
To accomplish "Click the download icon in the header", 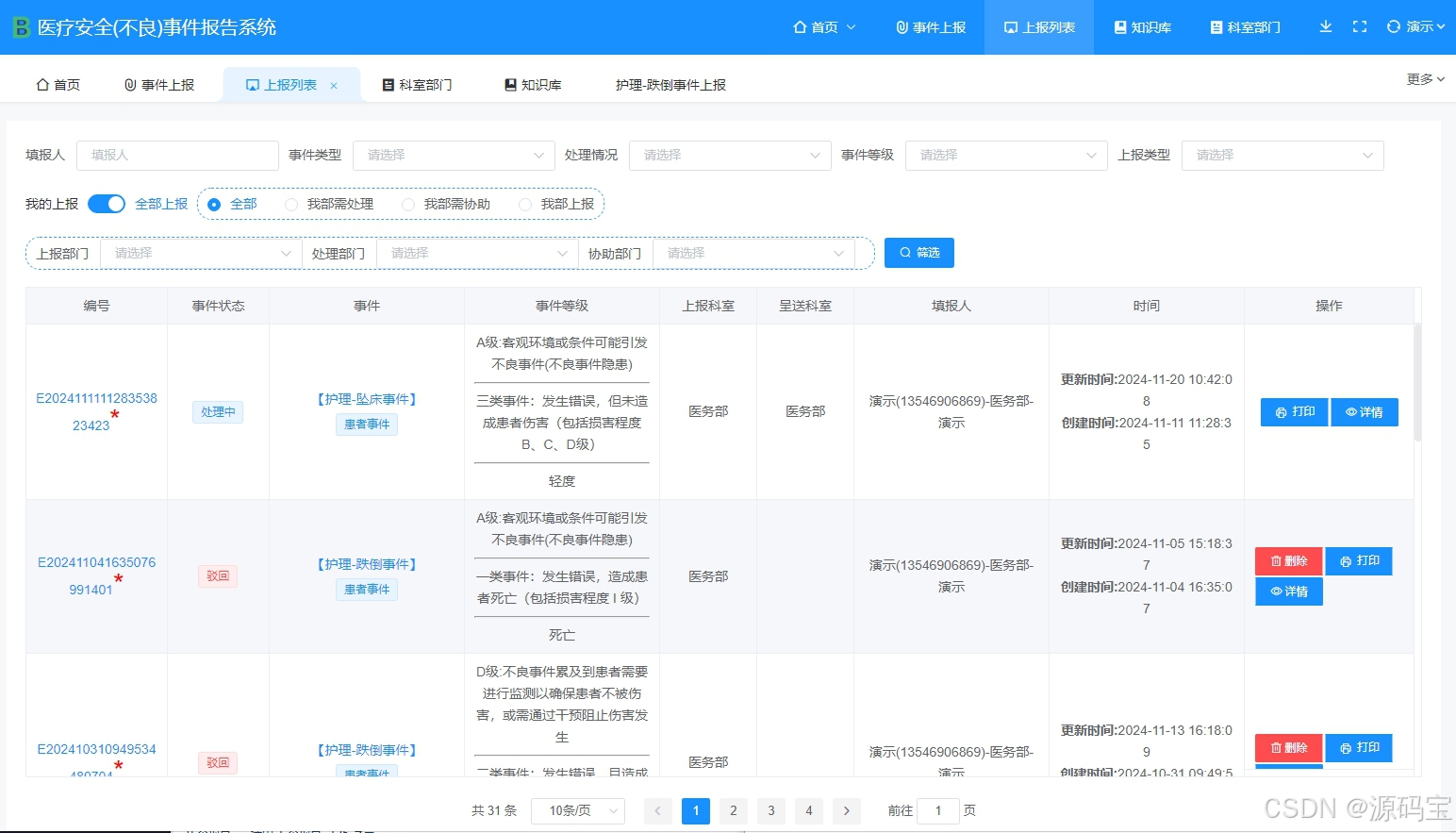I will coord(1325,26).
